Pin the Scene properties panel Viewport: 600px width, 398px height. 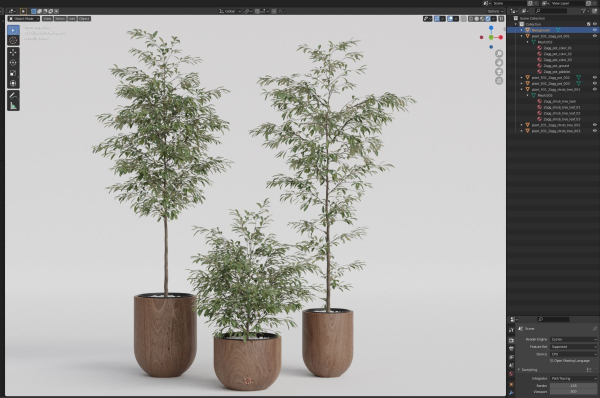pyautogui.click(x=594, y=329)
